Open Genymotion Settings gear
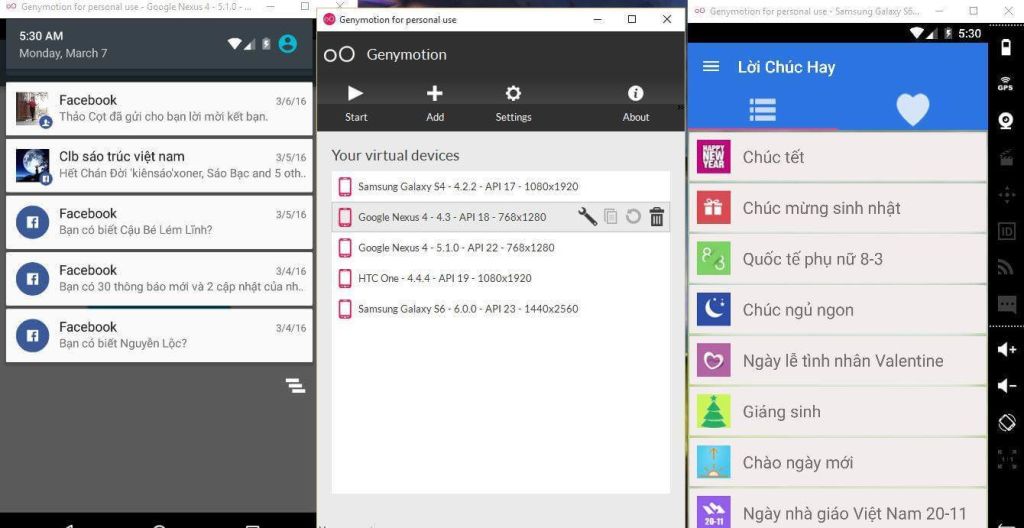 click(x=513, y=93)
